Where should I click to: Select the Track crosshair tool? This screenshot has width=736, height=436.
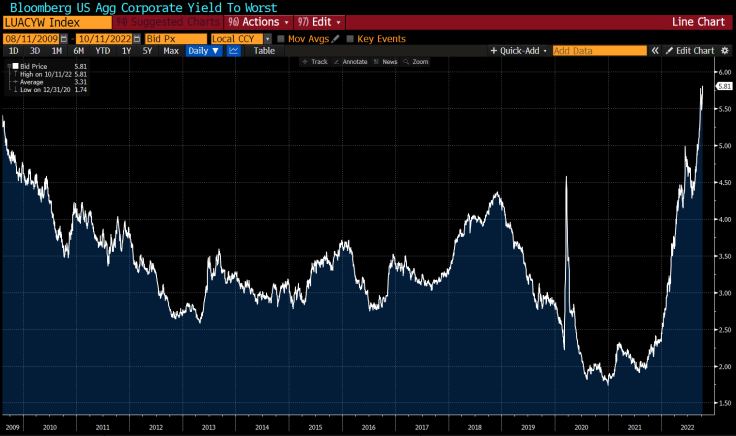[316, 62]
